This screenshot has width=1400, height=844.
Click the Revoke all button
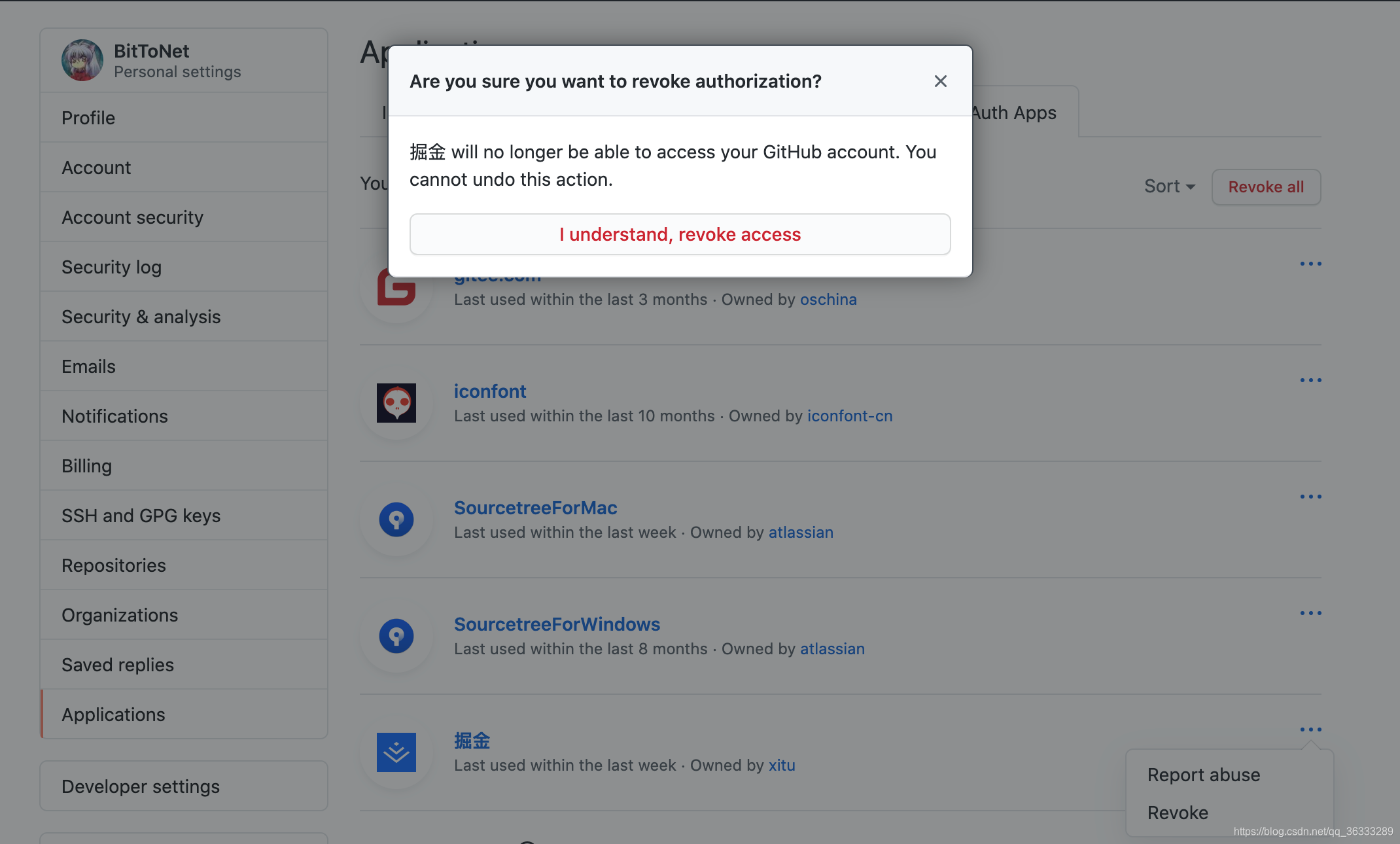click(1266, 187)
